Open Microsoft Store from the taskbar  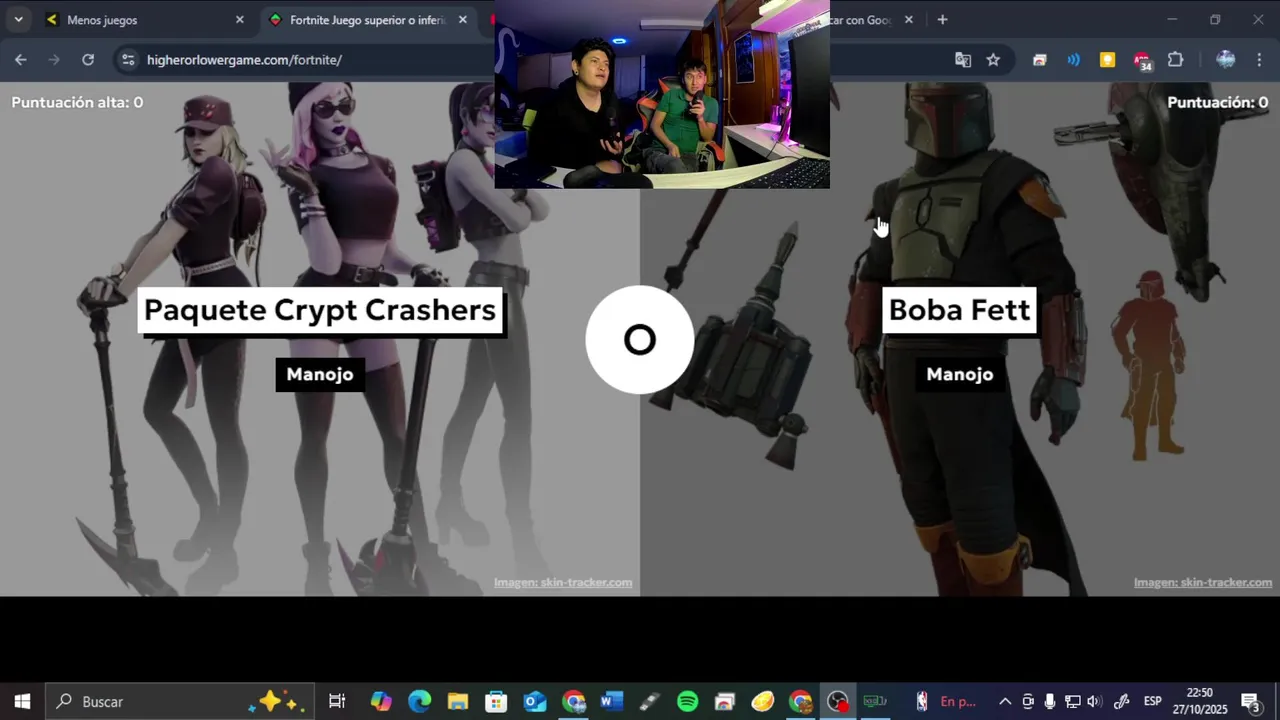coord(496,702)
